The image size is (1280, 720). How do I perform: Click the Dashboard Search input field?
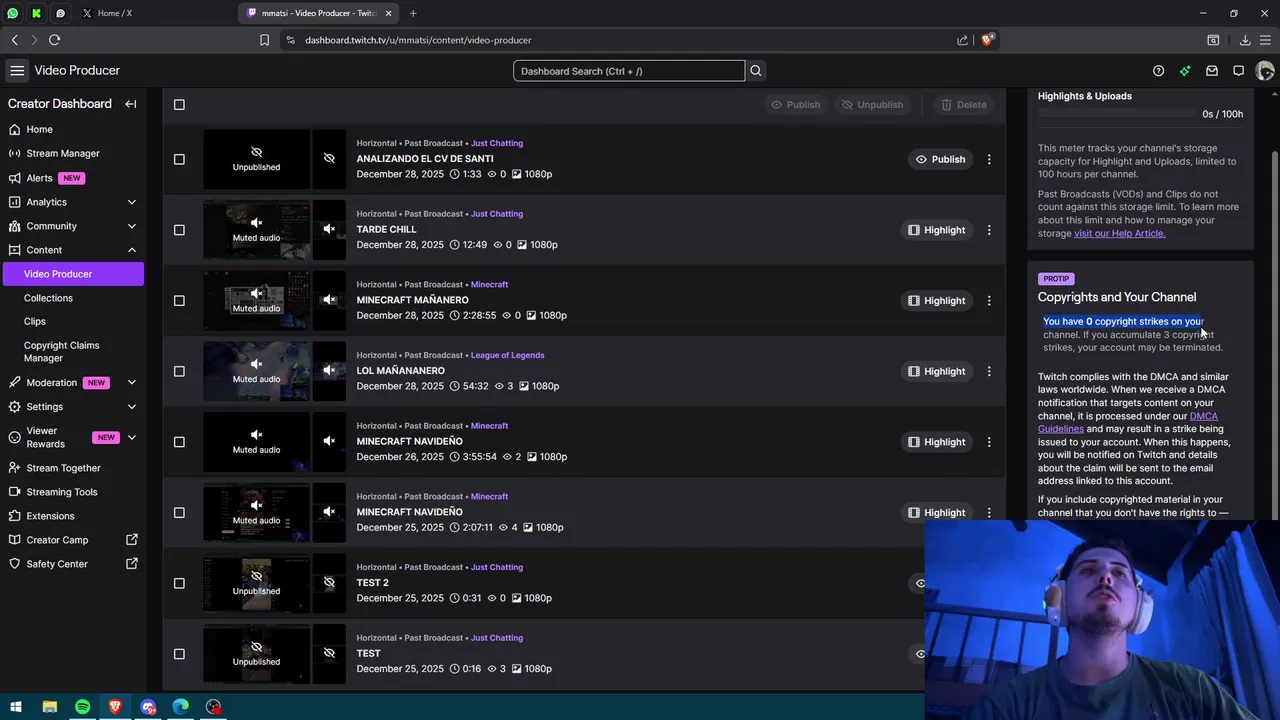[x=629, y=71]
